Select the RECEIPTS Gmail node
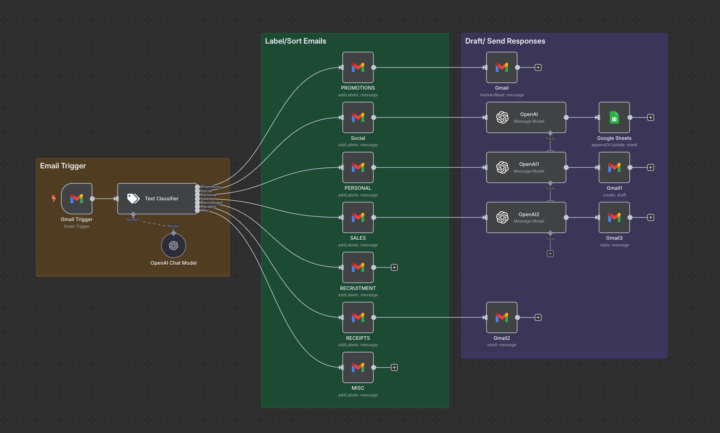The width and height of the screenshot is (720, 433). tap(358, 317)
